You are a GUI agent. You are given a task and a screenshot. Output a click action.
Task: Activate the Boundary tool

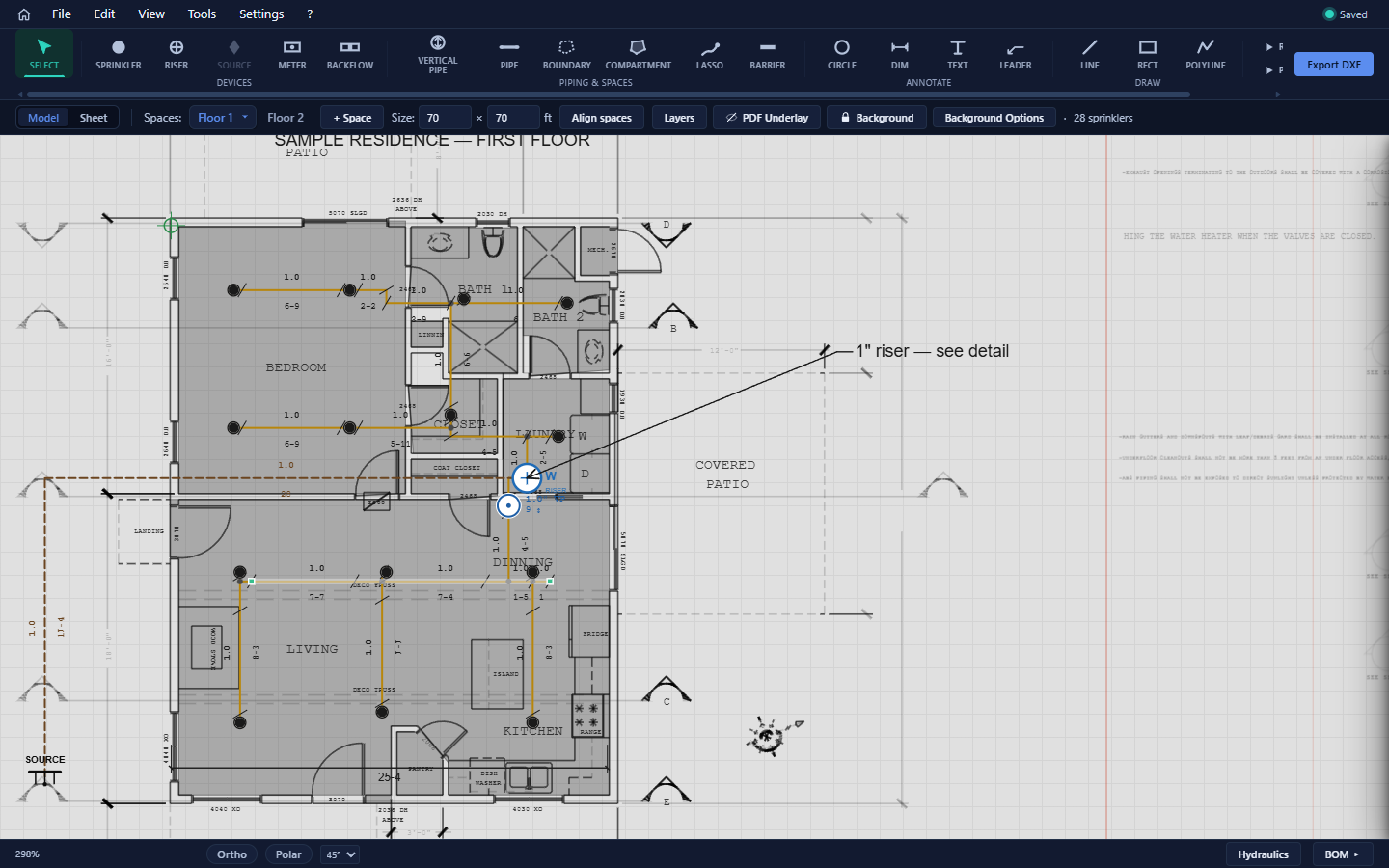567,54
